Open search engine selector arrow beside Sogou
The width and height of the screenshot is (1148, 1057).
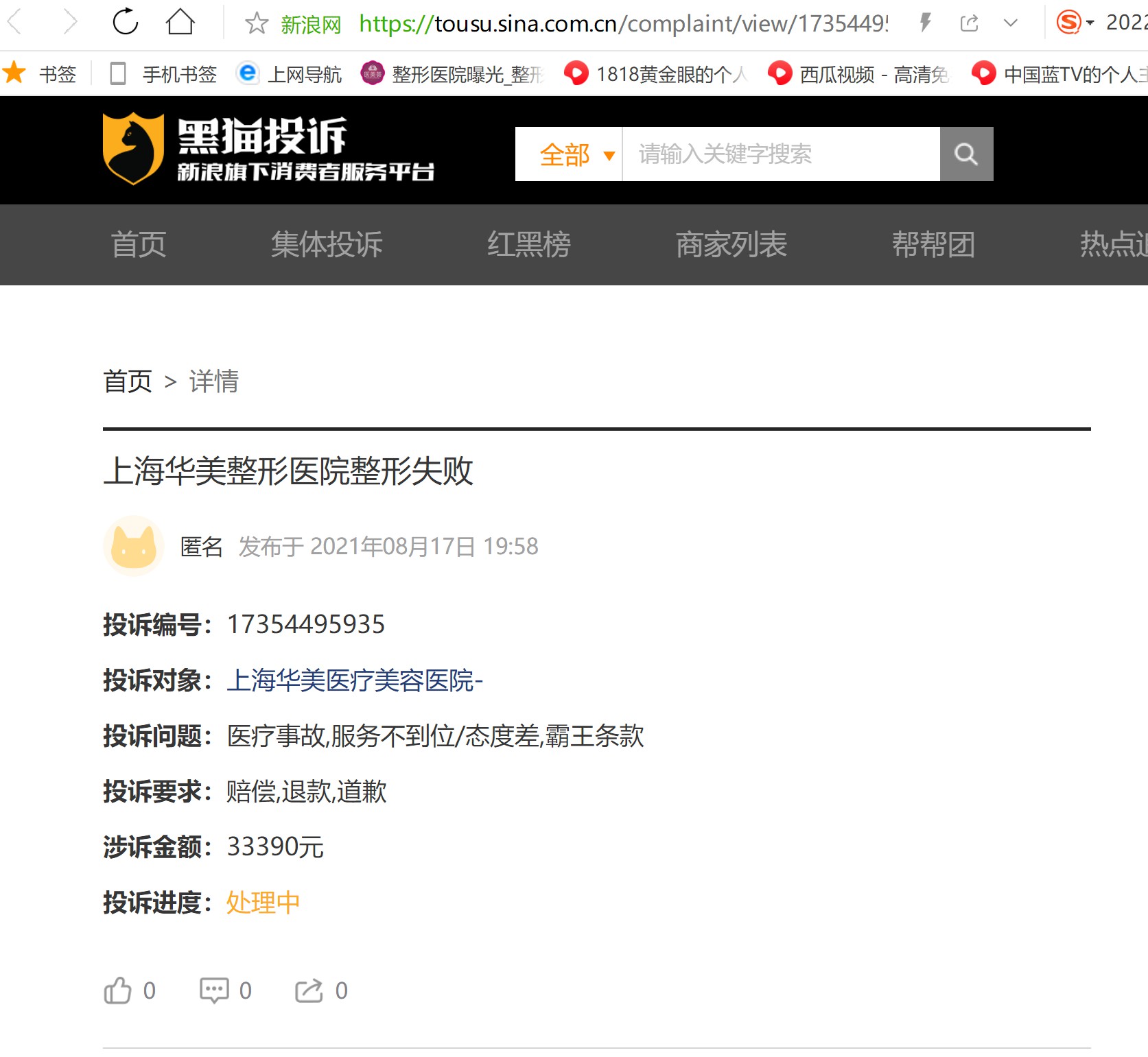tap(1090, 23)
